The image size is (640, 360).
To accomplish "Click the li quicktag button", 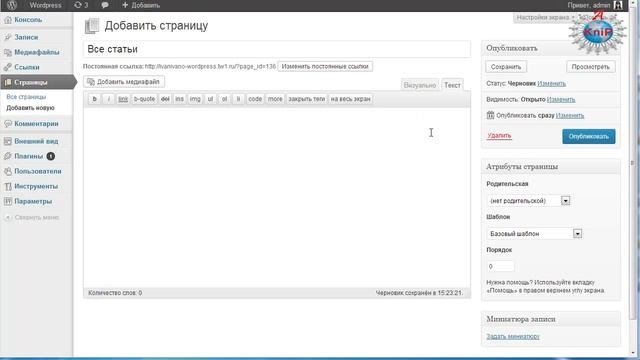I will pyautogui.click(x=238, y=99).
